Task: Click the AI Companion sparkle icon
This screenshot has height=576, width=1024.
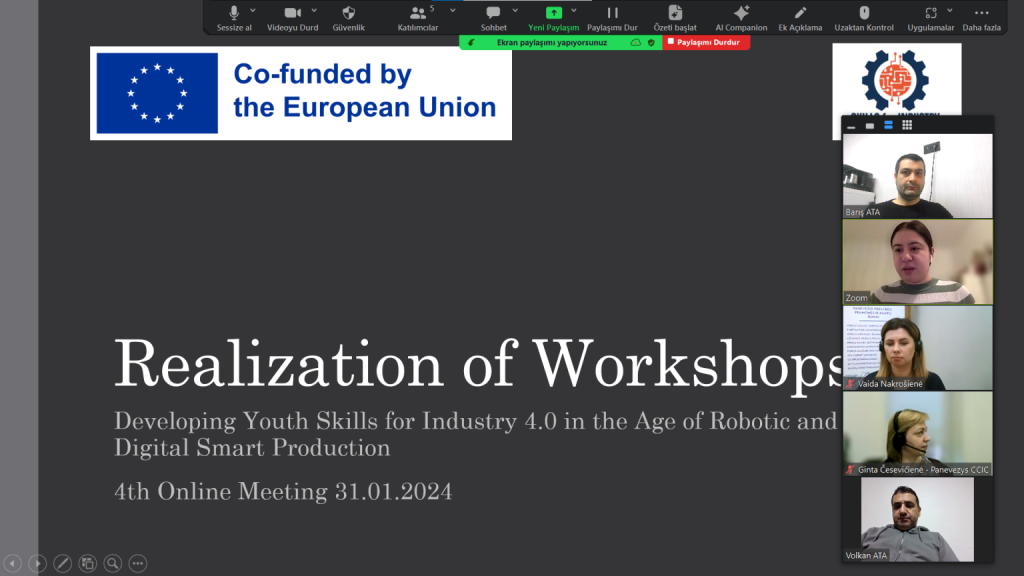Action: [741, 13]
